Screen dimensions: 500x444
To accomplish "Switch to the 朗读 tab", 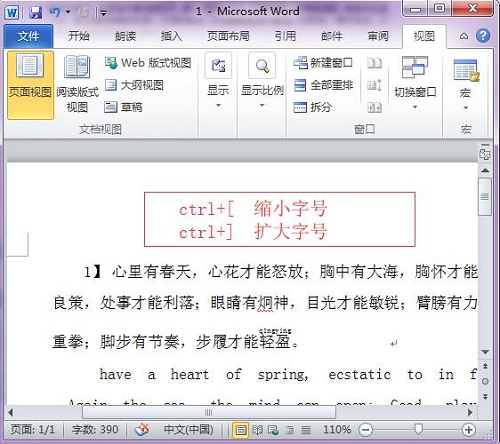I will pos(125,36).
